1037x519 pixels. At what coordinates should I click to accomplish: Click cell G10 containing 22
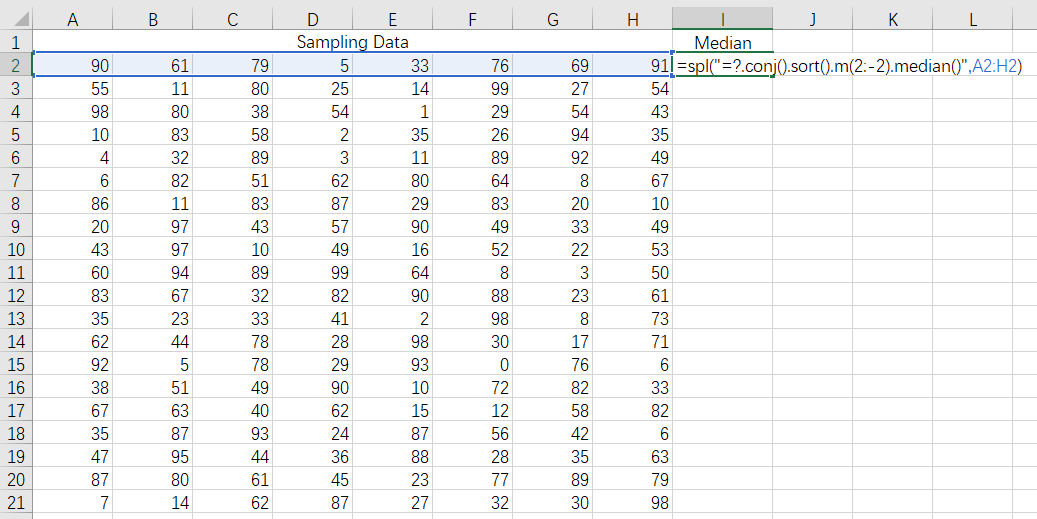(552, 249)
